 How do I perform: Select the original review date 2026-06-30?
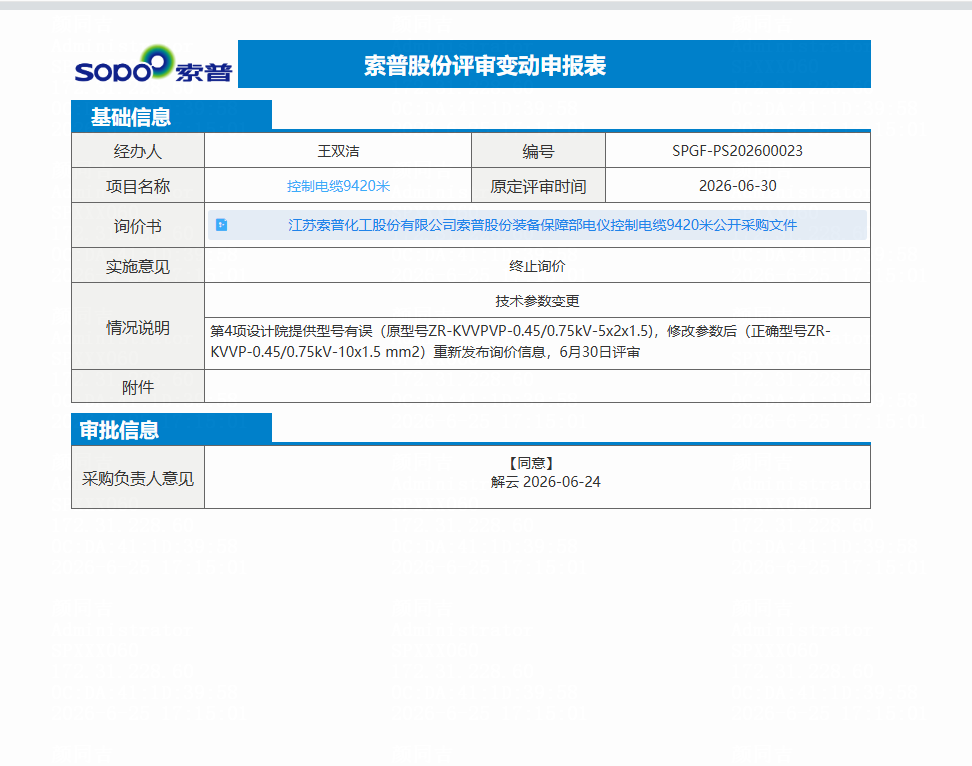tap(738, 186)
